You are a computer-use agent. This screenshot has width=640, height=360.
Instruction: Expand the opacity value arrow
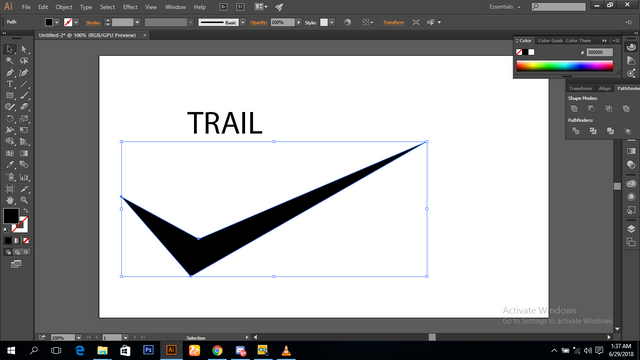point(299,22)
